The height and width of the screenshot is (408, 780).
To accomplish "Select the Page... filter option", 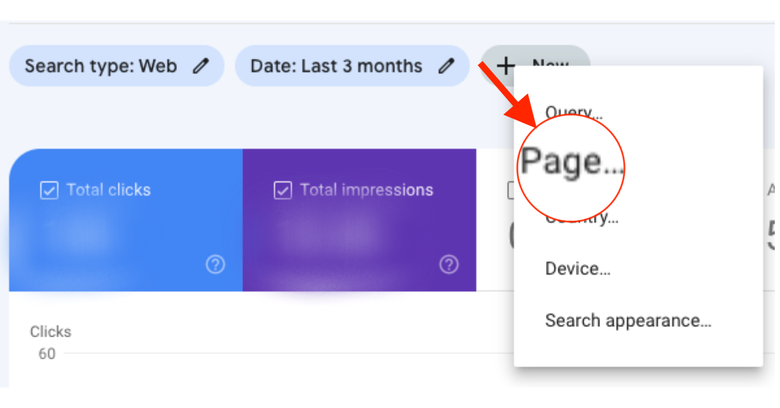I will point(572,162).
